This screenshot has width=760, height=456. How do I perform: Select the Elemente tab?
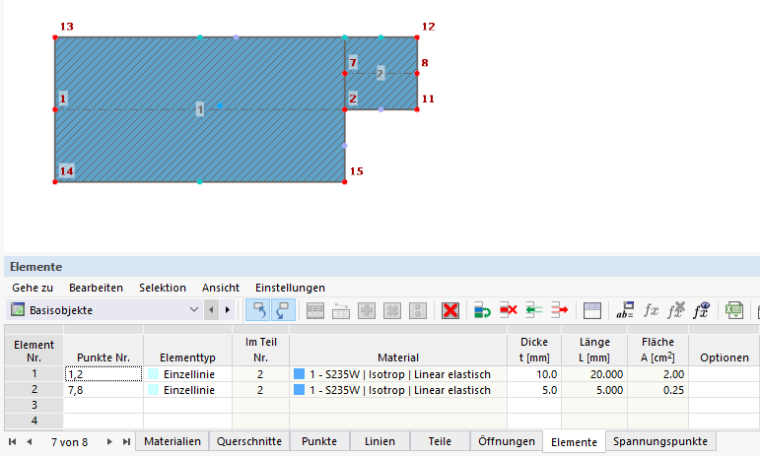[574, 442]
